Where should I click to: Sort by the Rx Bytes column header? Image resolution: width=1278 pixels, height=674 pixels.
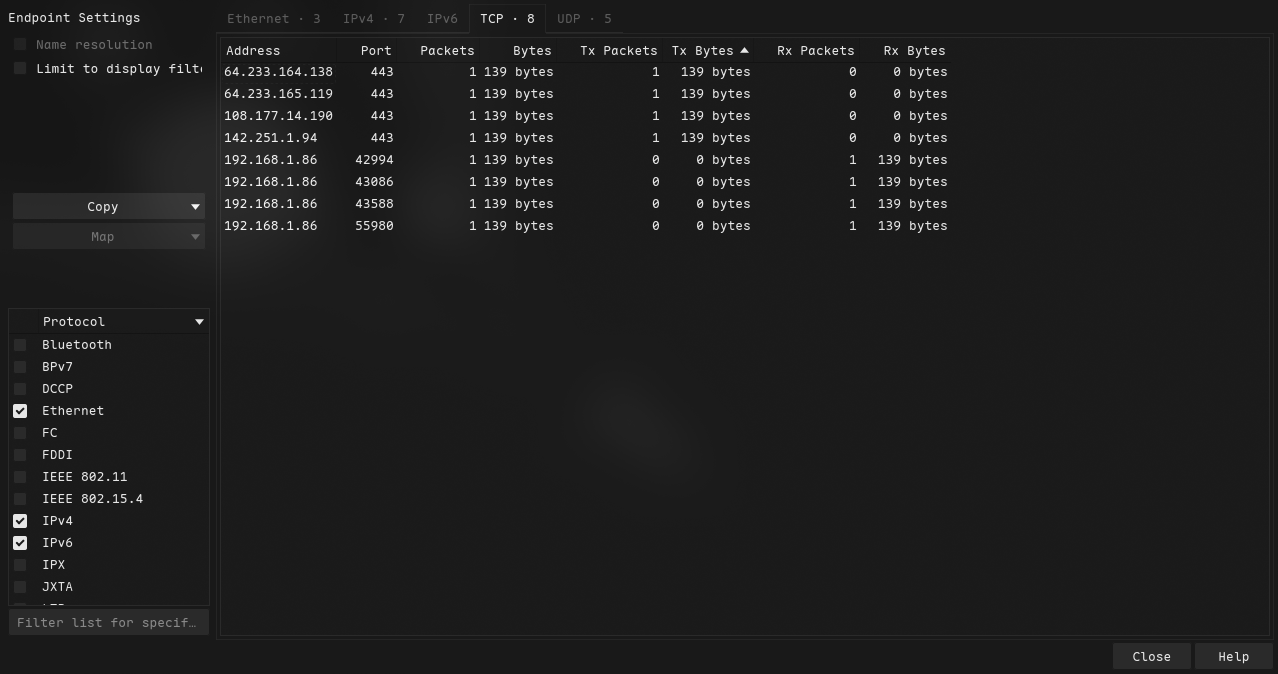point(914,51)
